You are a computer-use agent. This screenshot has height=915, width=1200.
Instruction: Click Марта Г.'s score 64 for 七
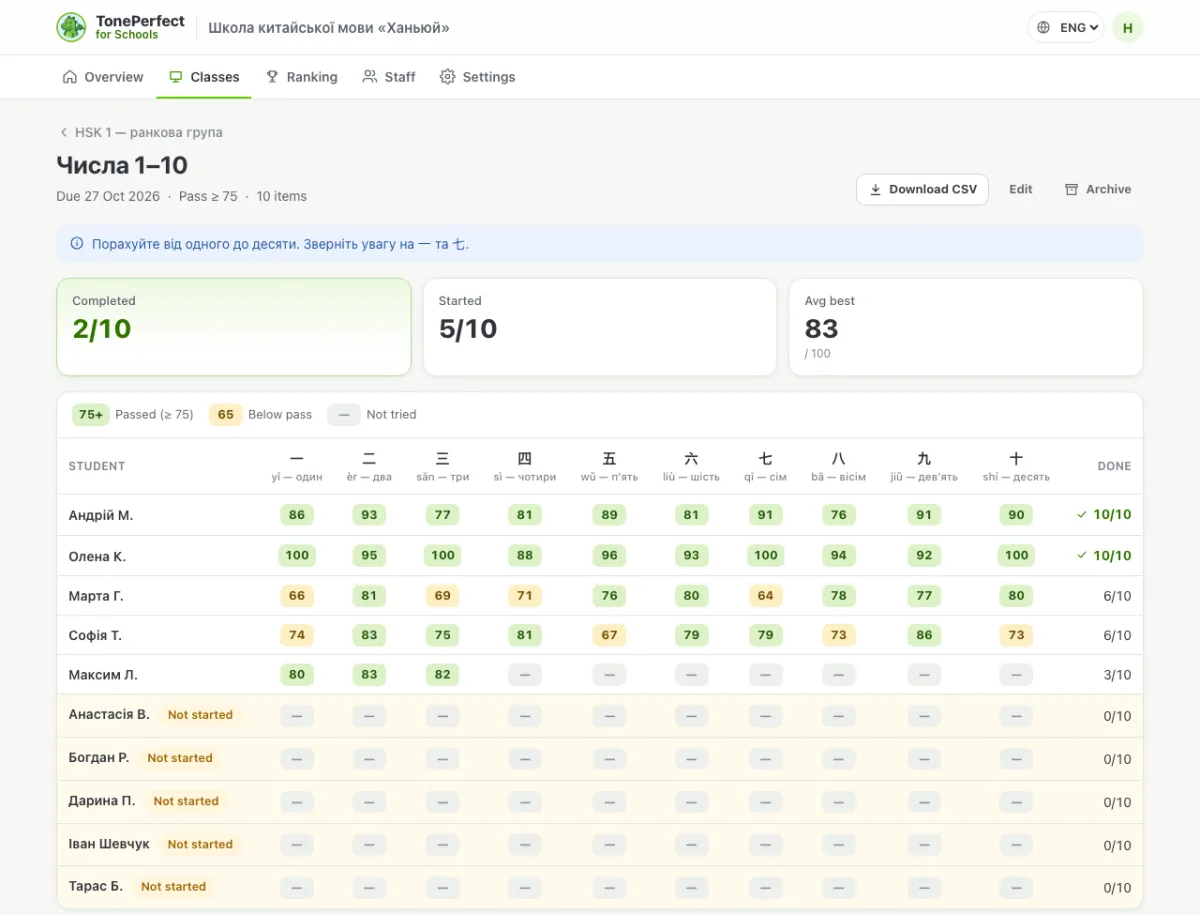pyautogui.click(x=765, y=596)
